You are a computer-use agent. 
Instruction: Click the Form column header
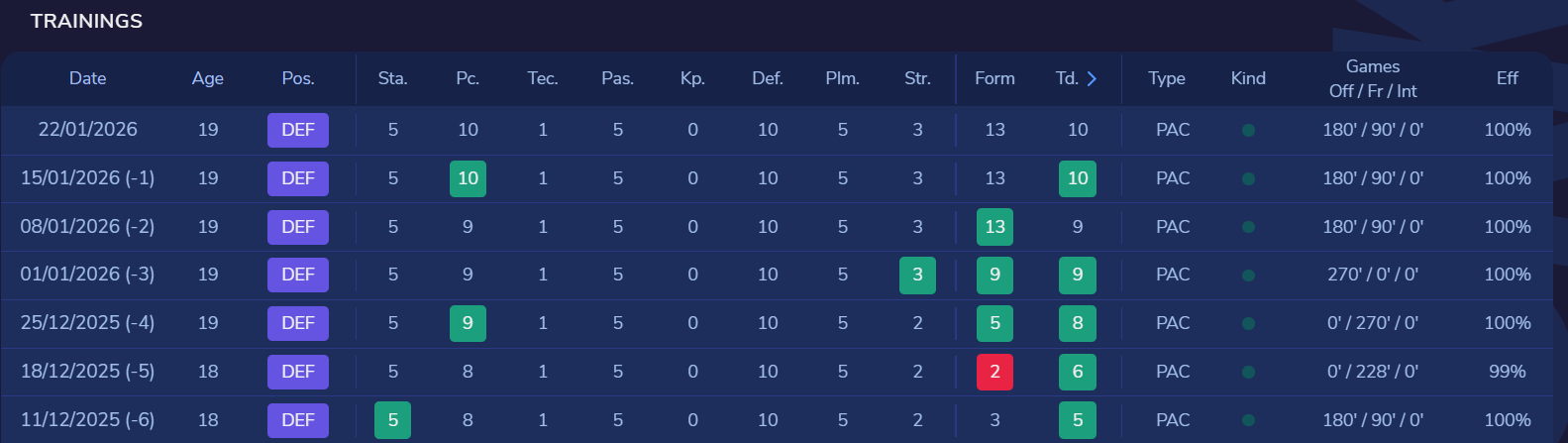[994, 78]
